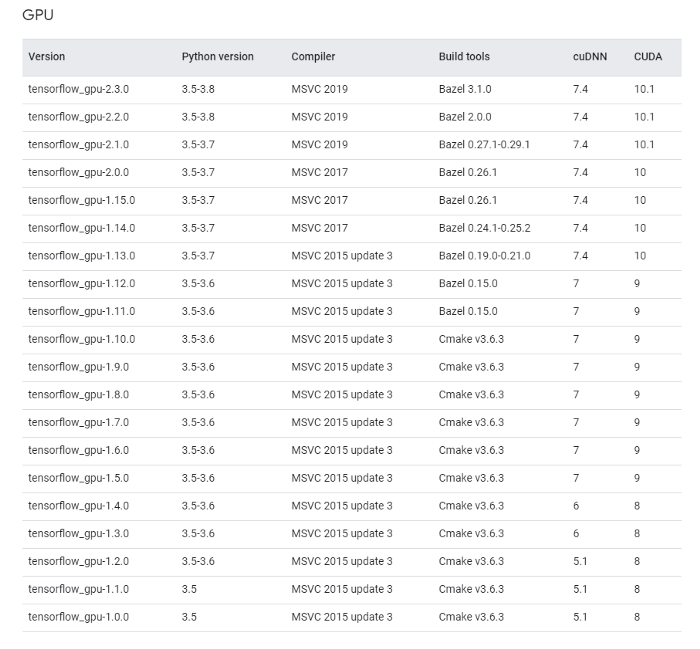
Task: Select the tensorflow_gpu-1.0.0 version cell
Action: click(78, 618)
